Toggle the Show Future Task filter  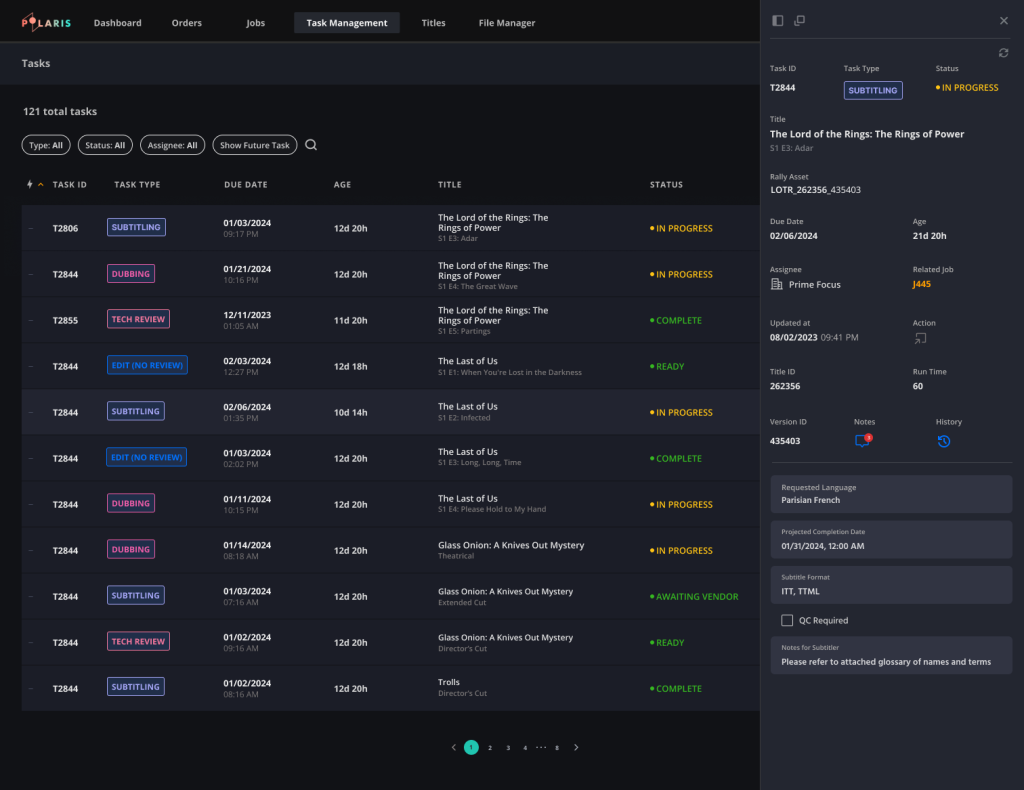(254, 145)
